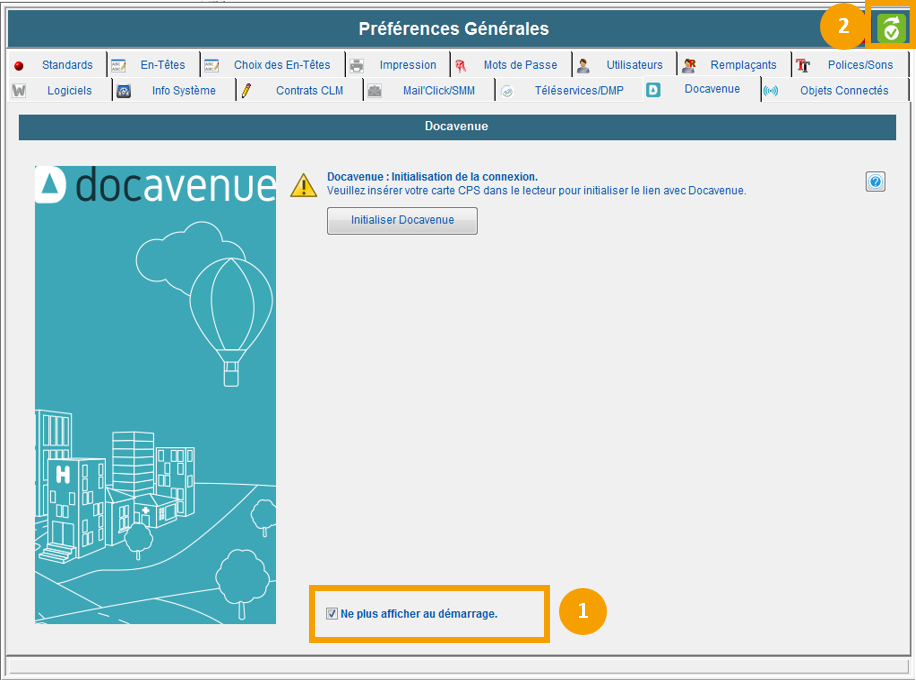Open the Remplaçants tab

[x=742, y=65]
